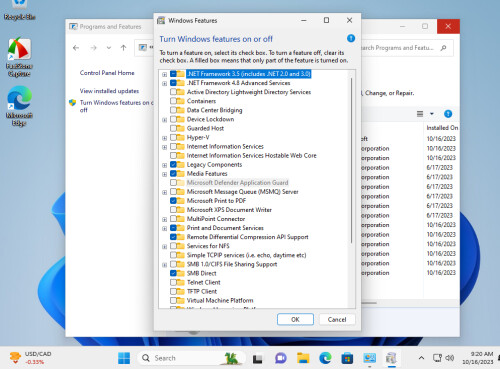This screenshot has height=369, width=500.
Task: Select Remote Differential Compression API Support
Action: click(x=247, y=237)
